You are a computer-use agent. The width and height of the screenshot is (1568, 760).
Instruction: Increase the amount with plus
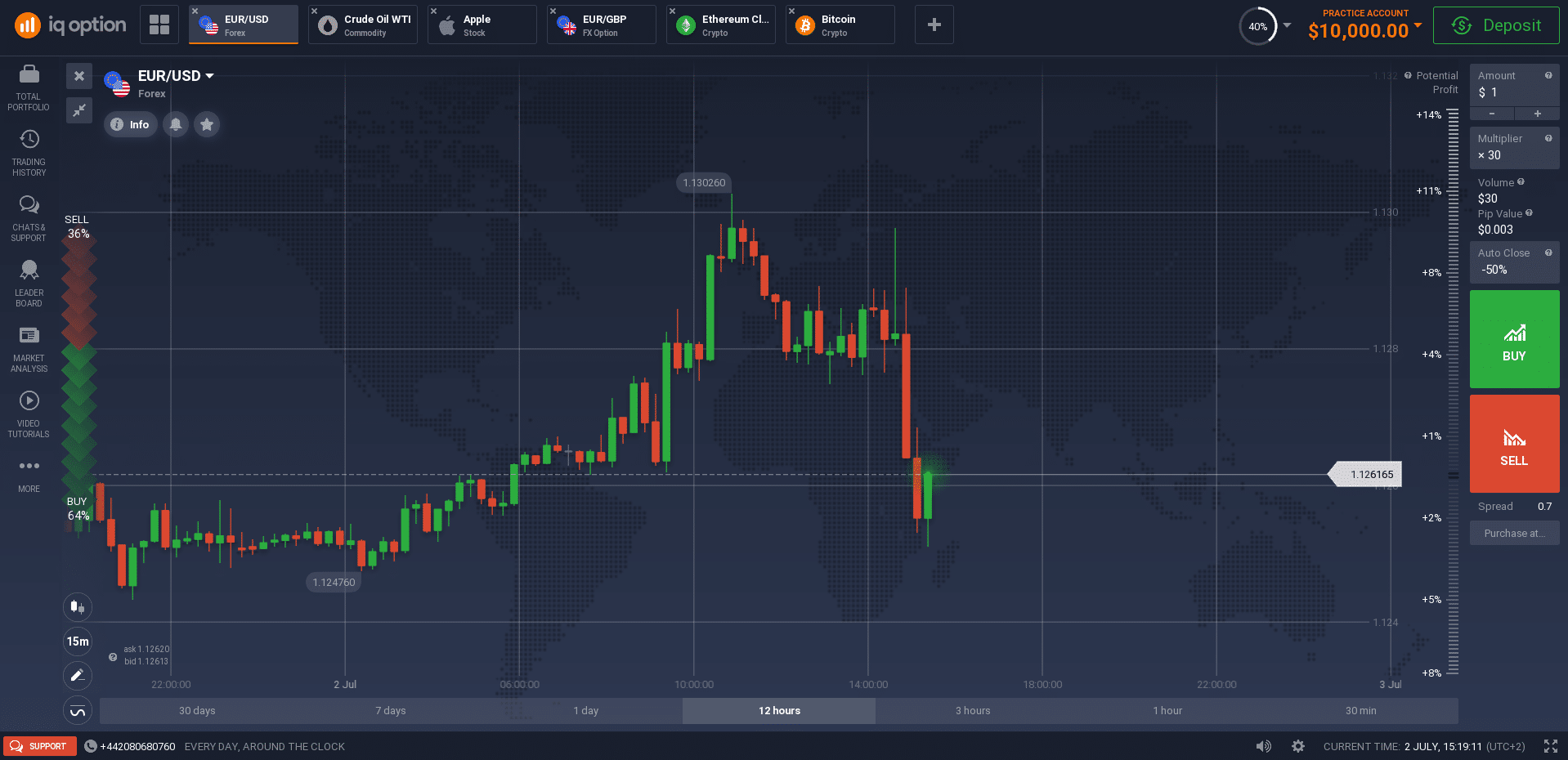coord(1537,114)
